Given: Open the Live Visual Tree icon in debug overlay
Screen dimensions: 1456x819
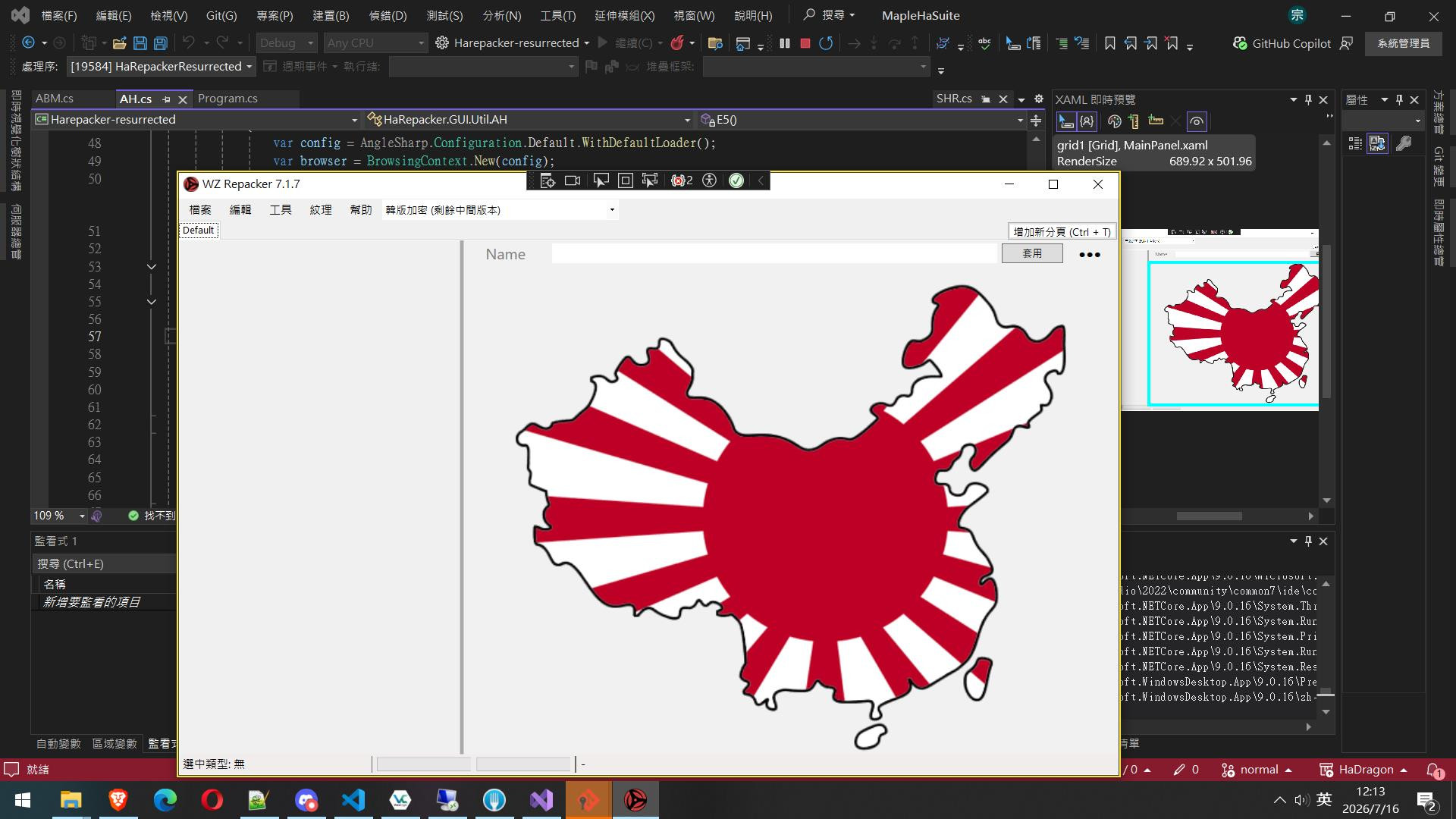Looking at the screenshot, I should (x=548, y=180).
